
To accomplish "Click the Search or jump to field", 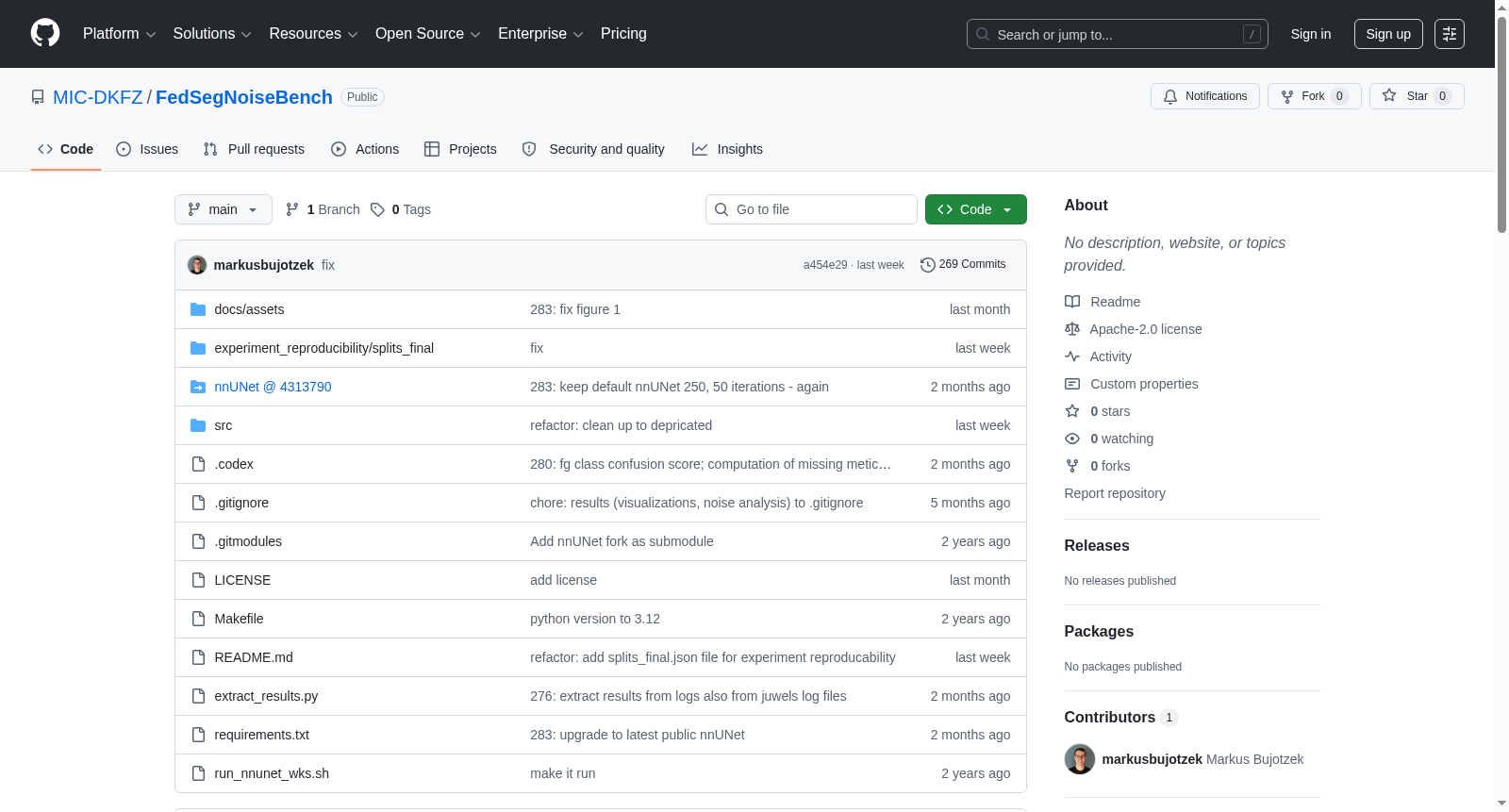I will coord(1118,34).
